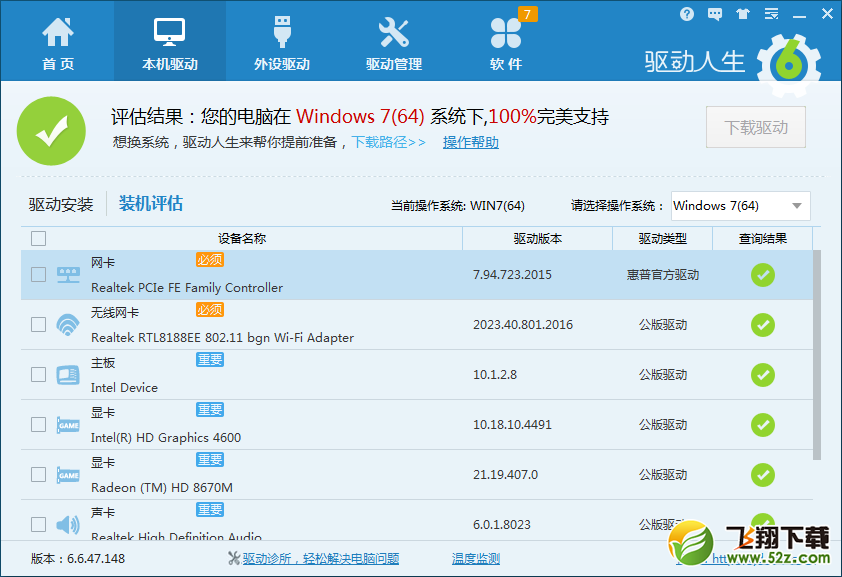Click the green check for Intel Device row
The image size is (842, 577).
(763, 375)
